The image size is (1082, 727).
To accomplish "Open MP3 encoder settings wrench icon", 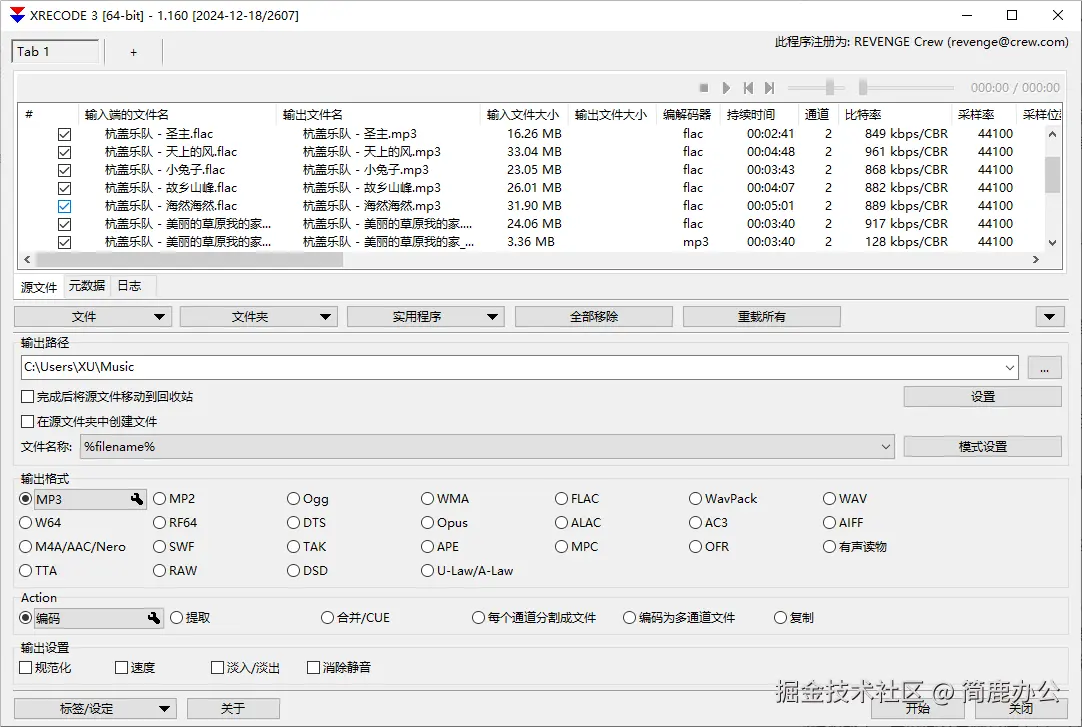I will 137,499.
